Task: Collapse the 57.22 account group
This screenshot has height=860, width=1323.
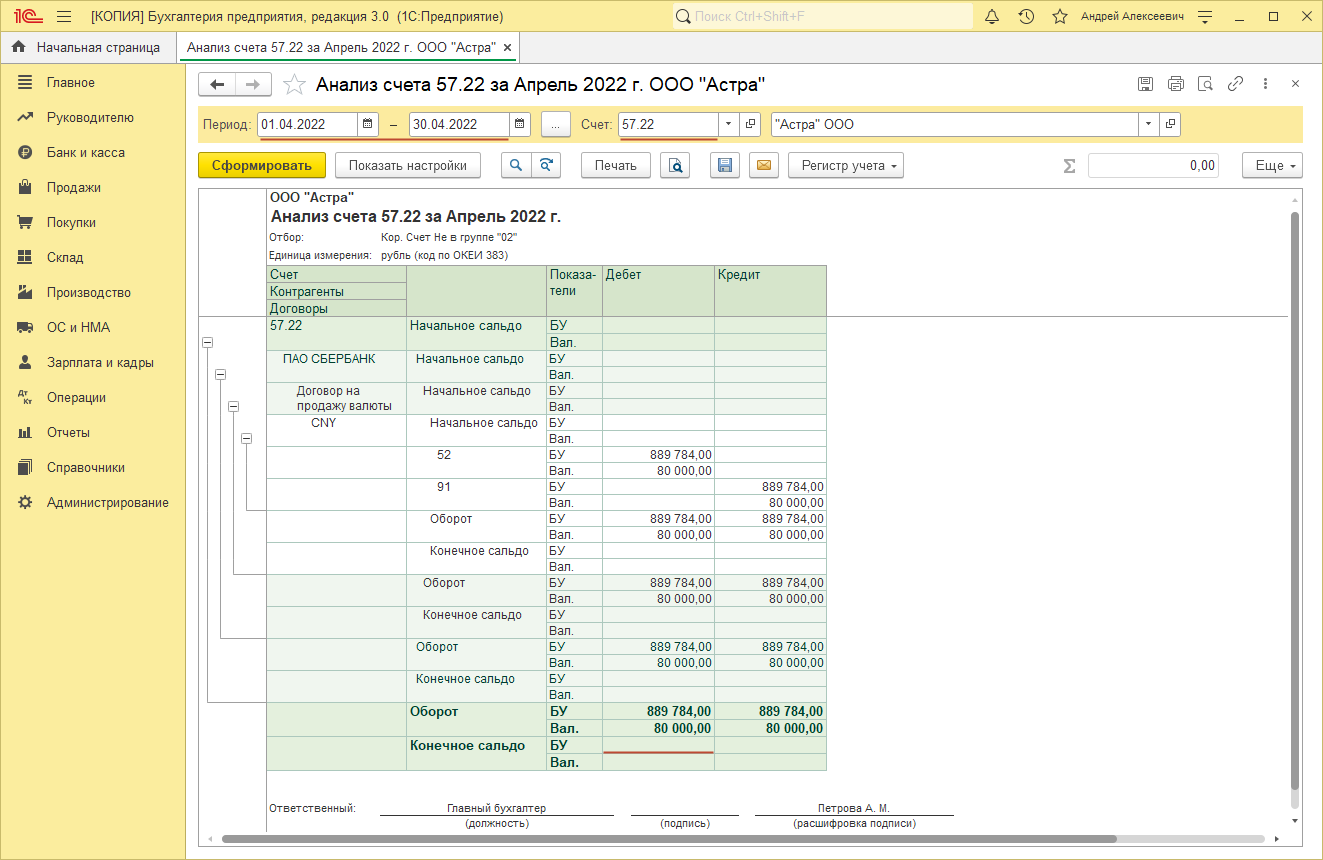Action: coord(208,342)
